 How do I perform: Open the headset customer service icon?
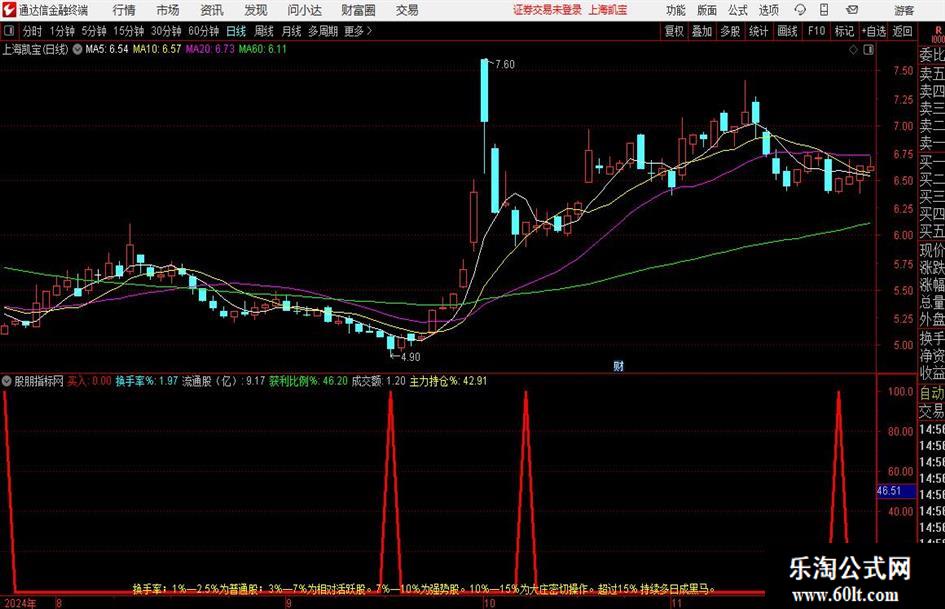(800, 10)
